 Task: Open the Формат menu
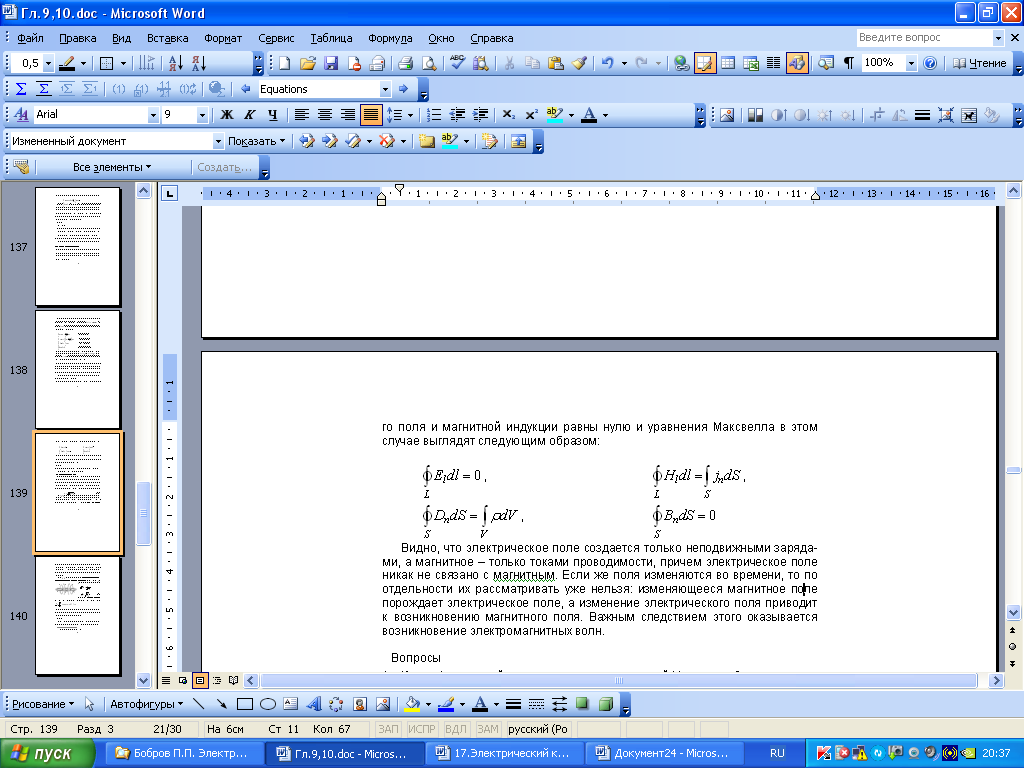point(223,38)
